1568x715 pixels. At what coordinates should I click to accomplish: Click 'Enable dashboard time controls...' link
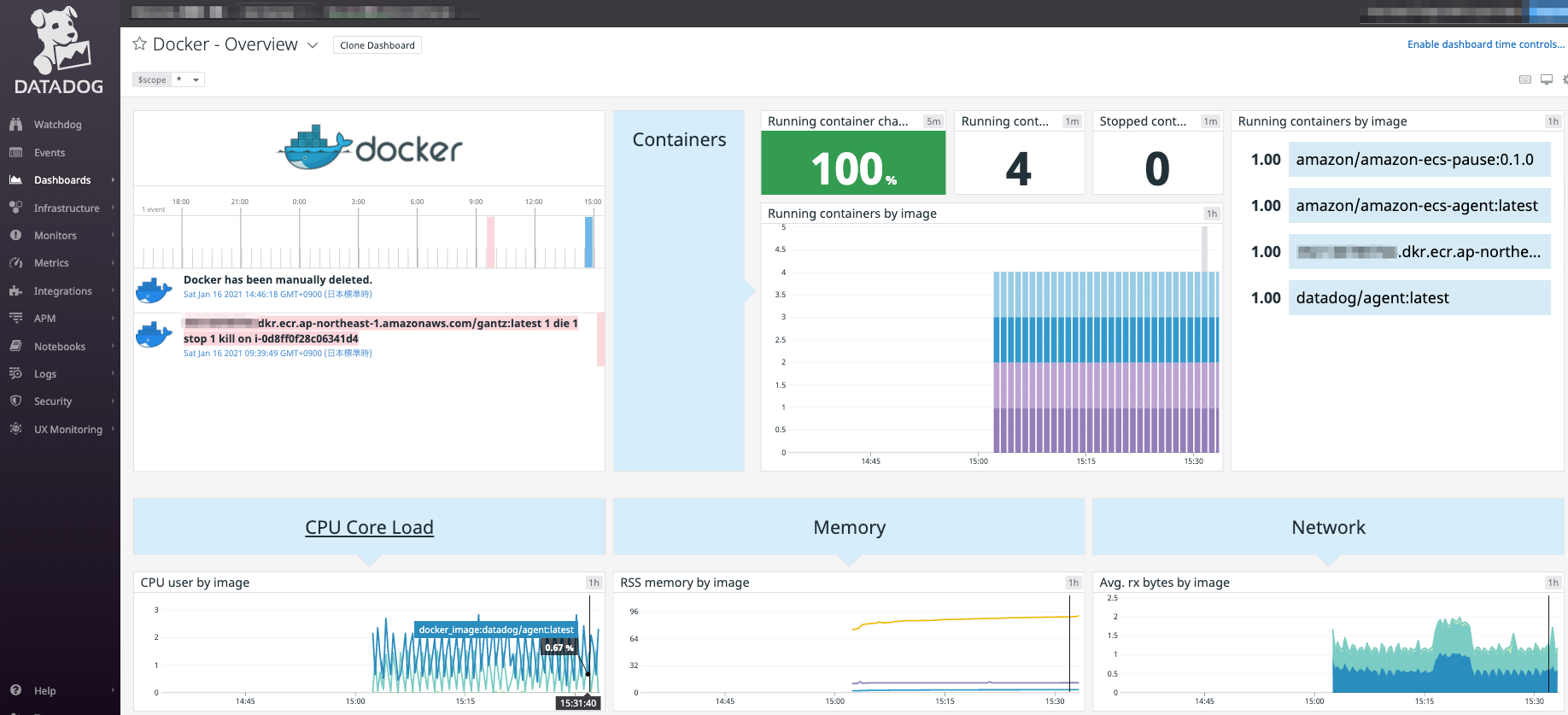click(x=1486, y=44)
